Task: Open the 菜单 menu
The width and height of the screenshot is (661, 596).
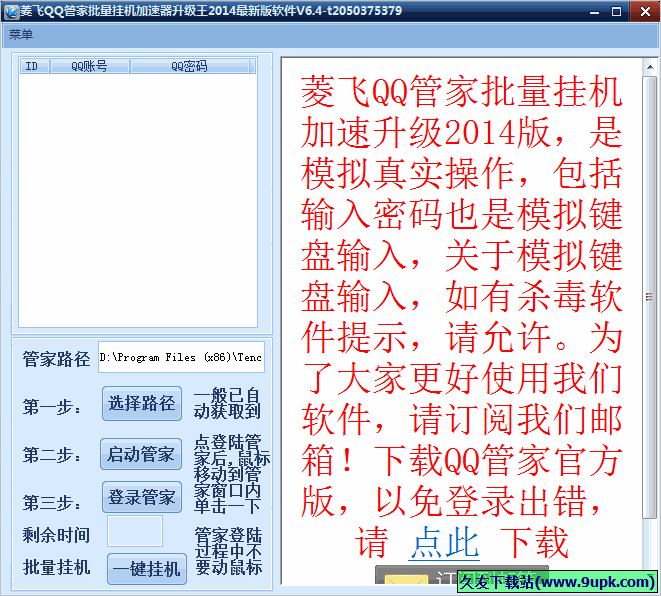Action: [x=21, y=34]
